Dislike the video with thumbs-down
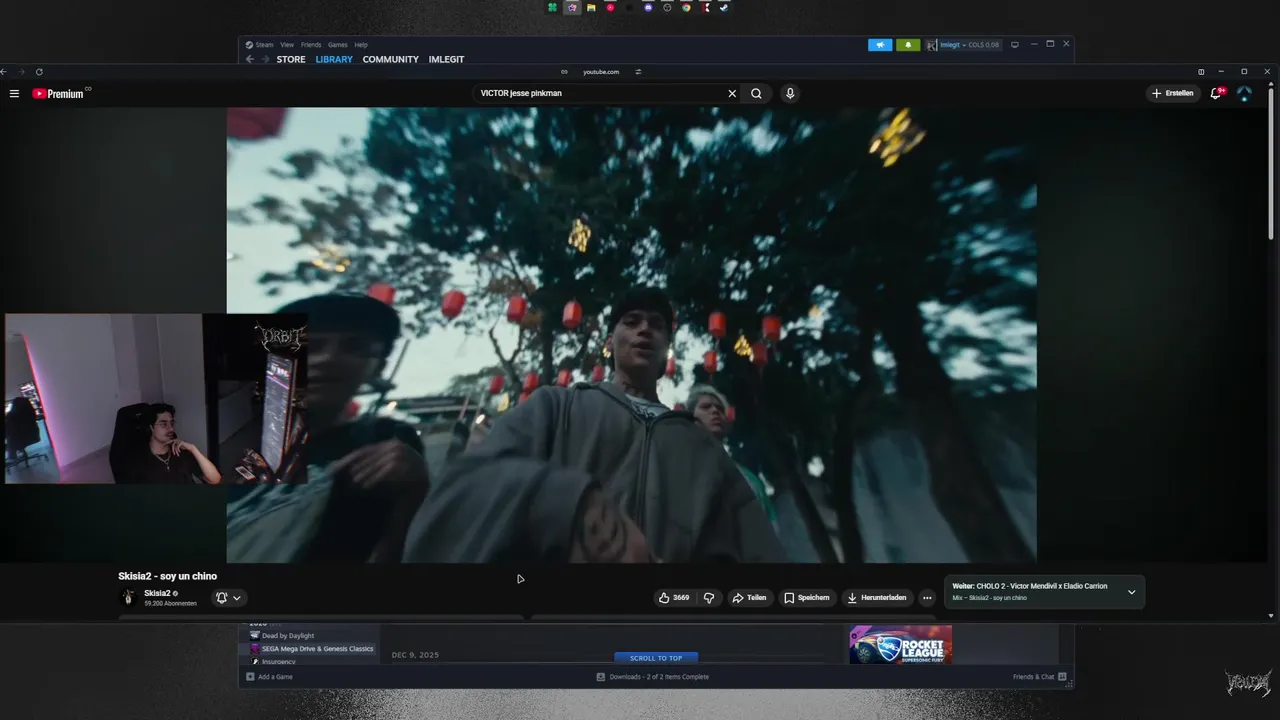The width and height of the screenshot is (1280, 720). [x=709, y=598]
